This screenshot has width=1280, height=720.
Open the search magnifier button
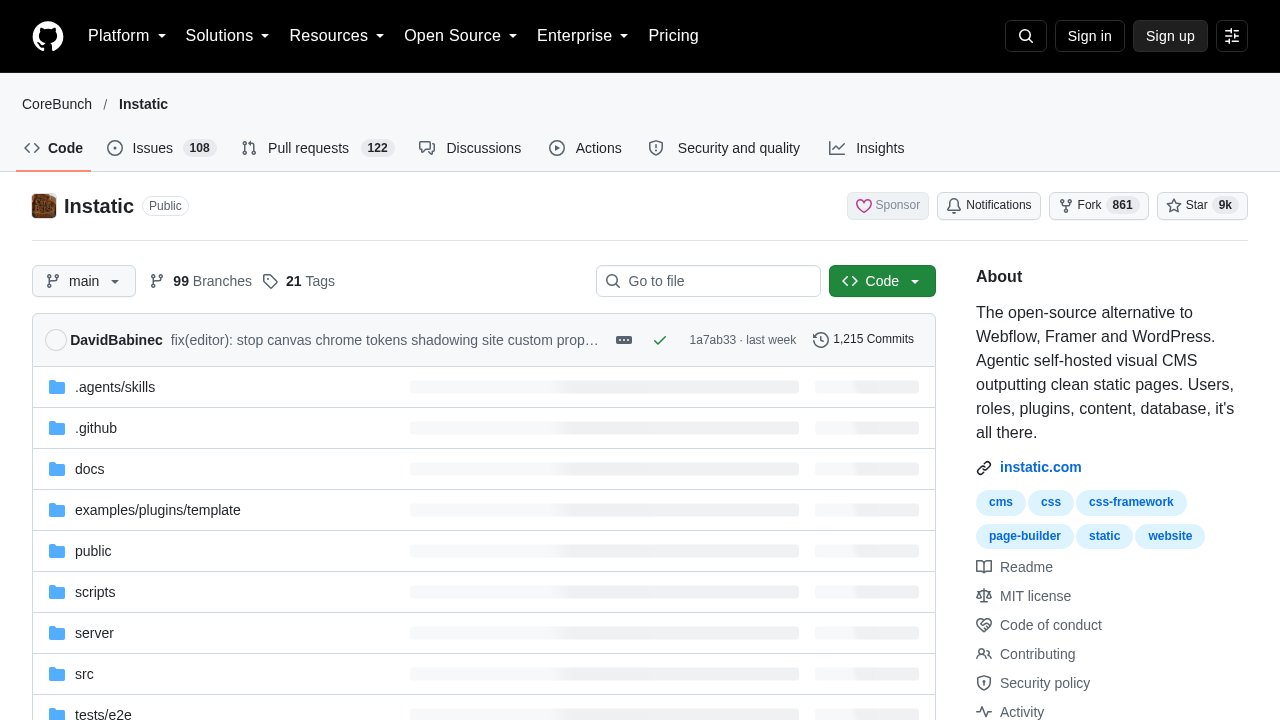coord(1026,36)
